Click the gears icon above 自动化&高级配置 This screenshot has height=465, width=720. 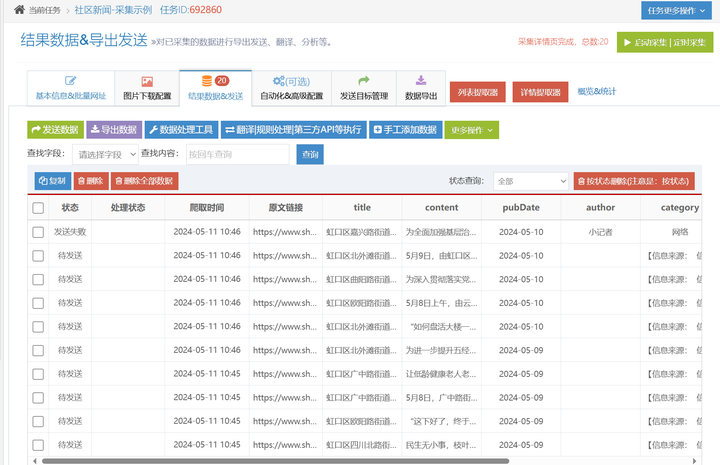pos(278,81)
